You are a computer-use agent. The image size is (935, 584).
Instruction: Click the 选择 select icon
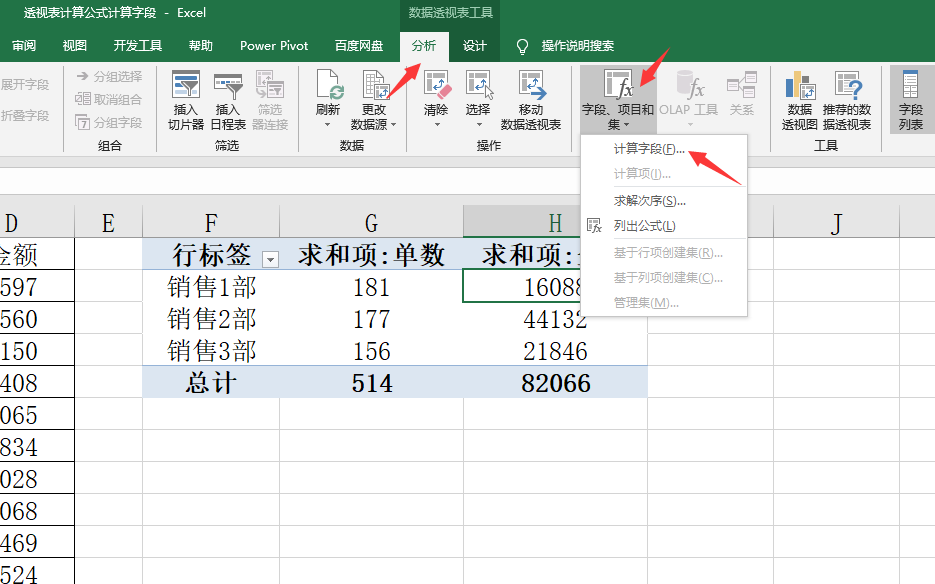coord(479,85)
